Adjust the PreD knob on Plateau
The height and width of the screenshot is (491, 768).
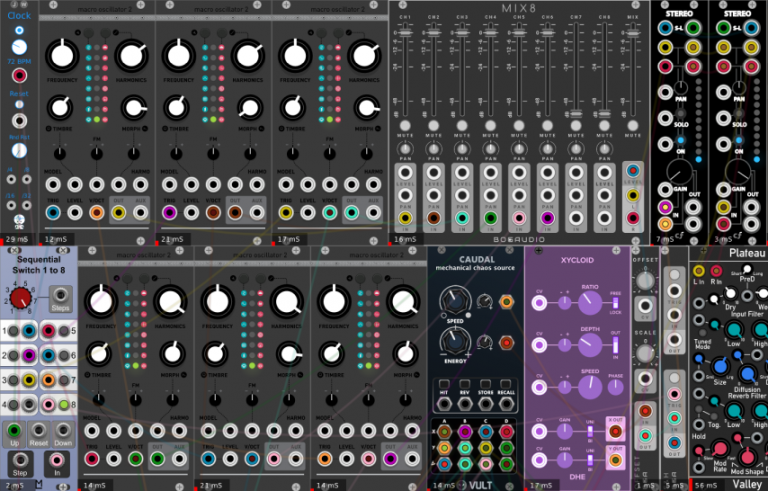tap(746, 269)
